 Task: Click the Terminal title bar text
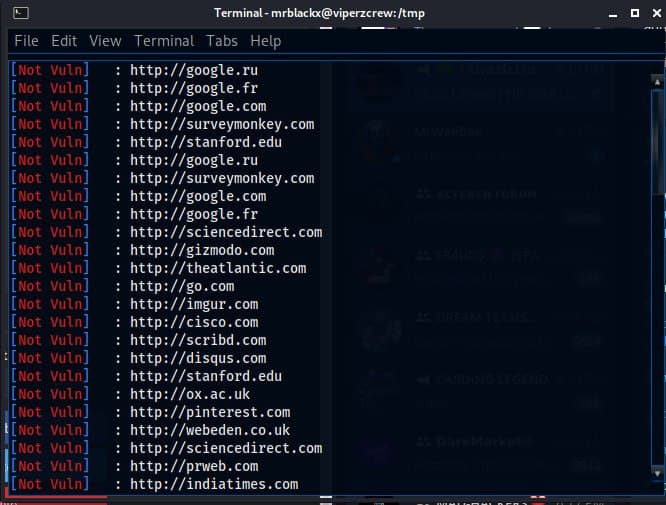click(x=331, y=12)
